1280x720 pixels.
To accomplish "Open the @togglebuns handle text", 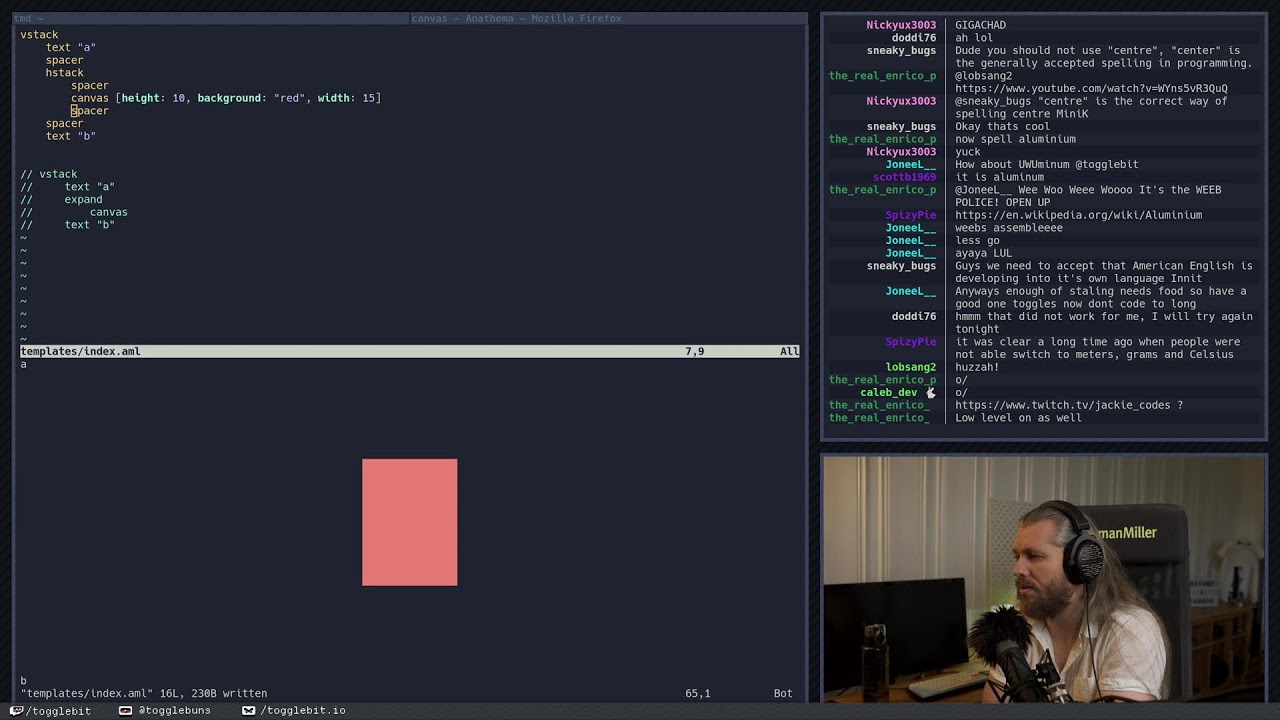I will coord(174,711).
